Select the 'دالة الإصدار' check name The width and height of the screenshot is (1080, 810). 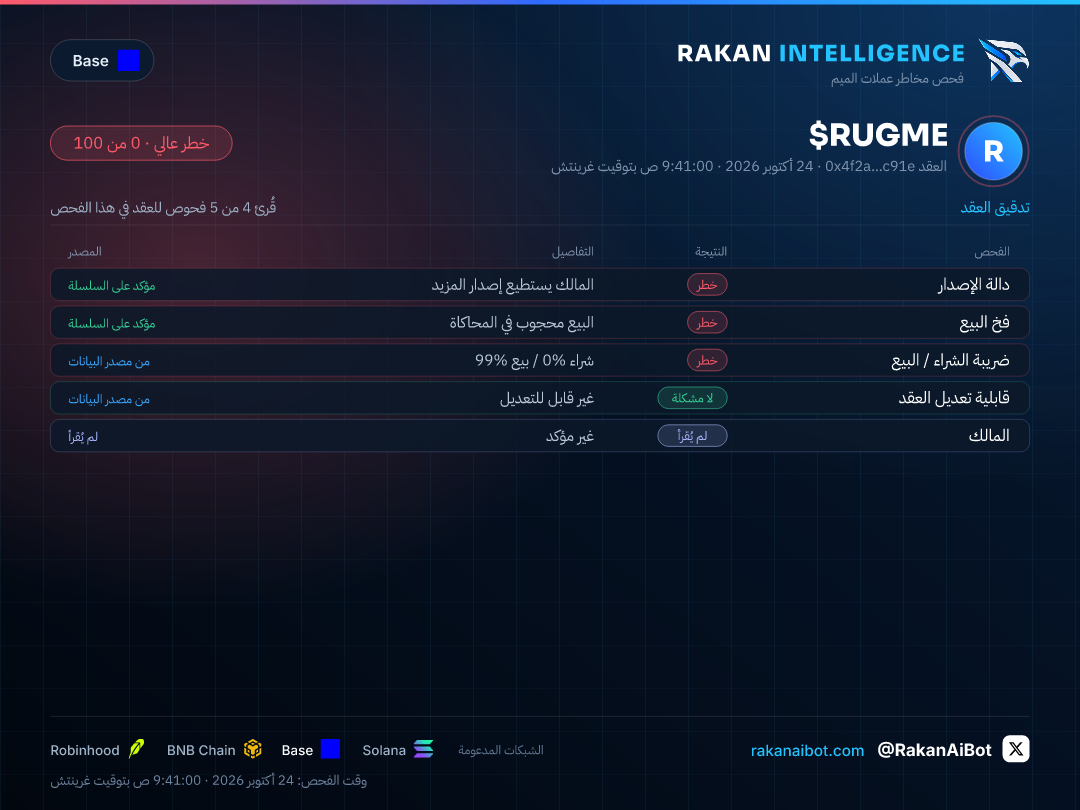pos(973,285)
